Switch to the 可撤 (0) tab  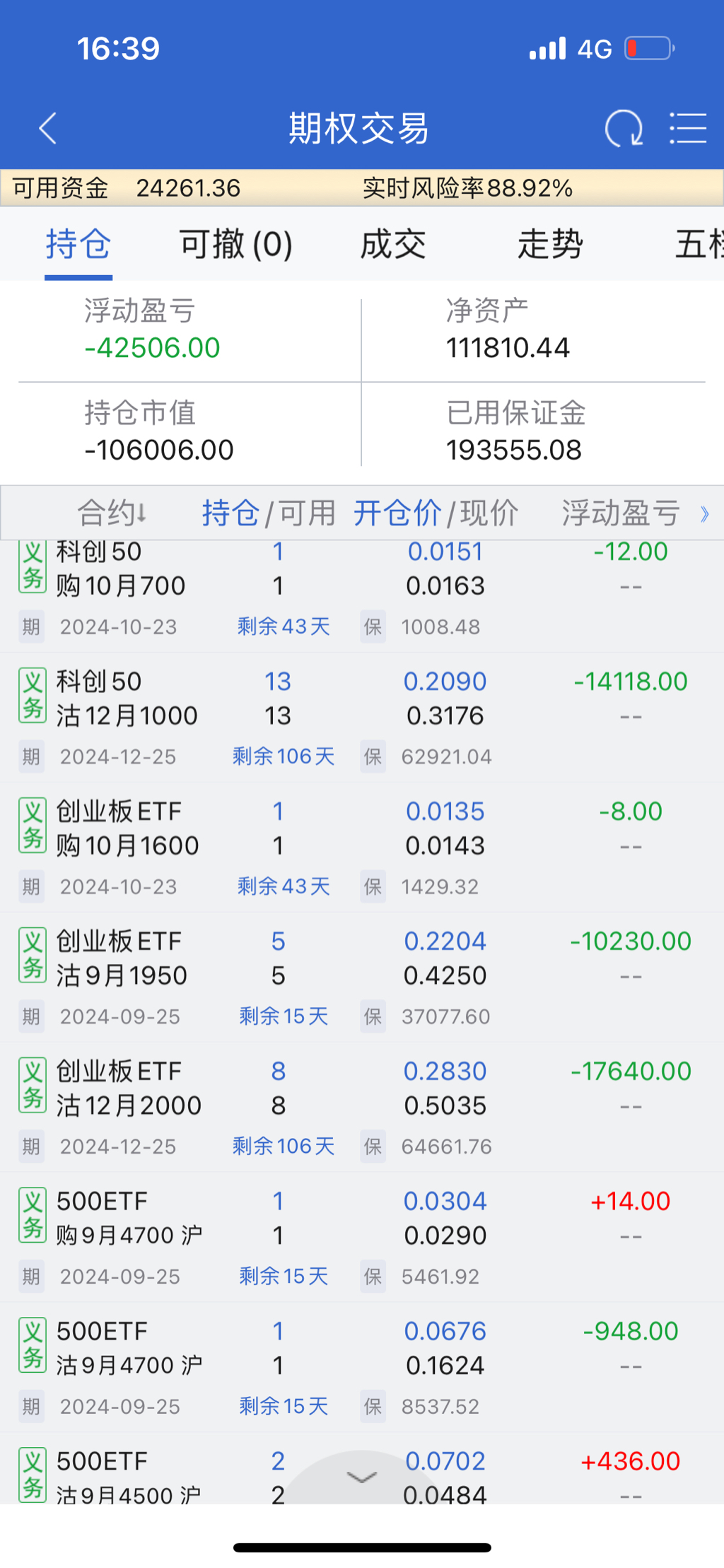click(x=235, y=245)
